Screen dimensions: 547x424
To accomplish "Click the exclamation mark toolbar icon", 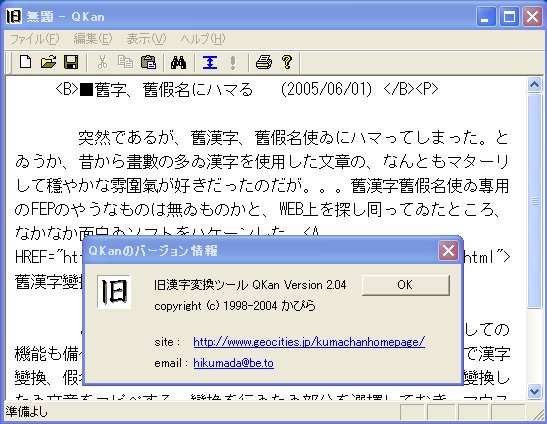I will coord(233,62).
